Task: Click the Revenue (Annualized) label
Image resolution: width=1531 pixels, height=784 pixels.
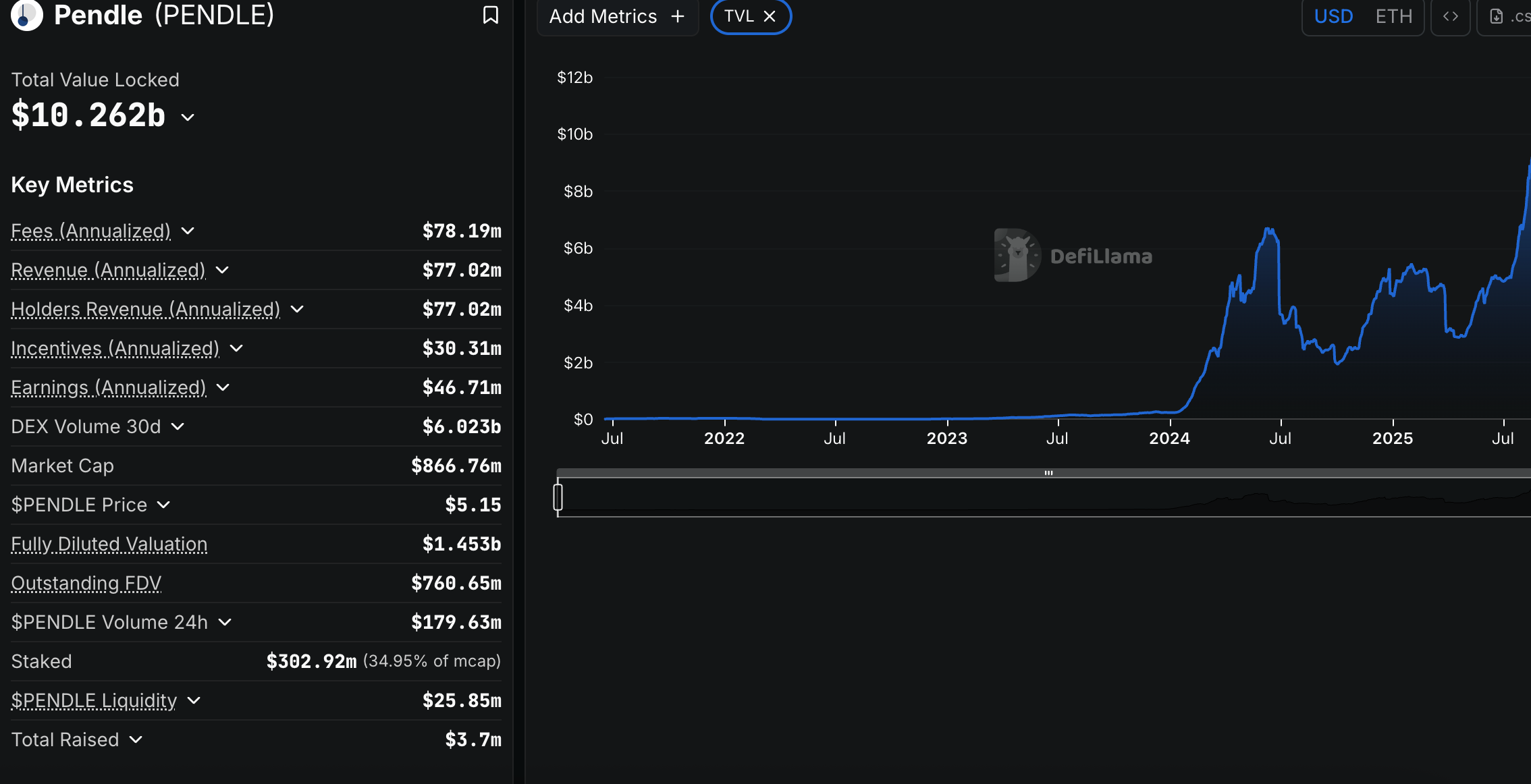Action: pos(108,271)
